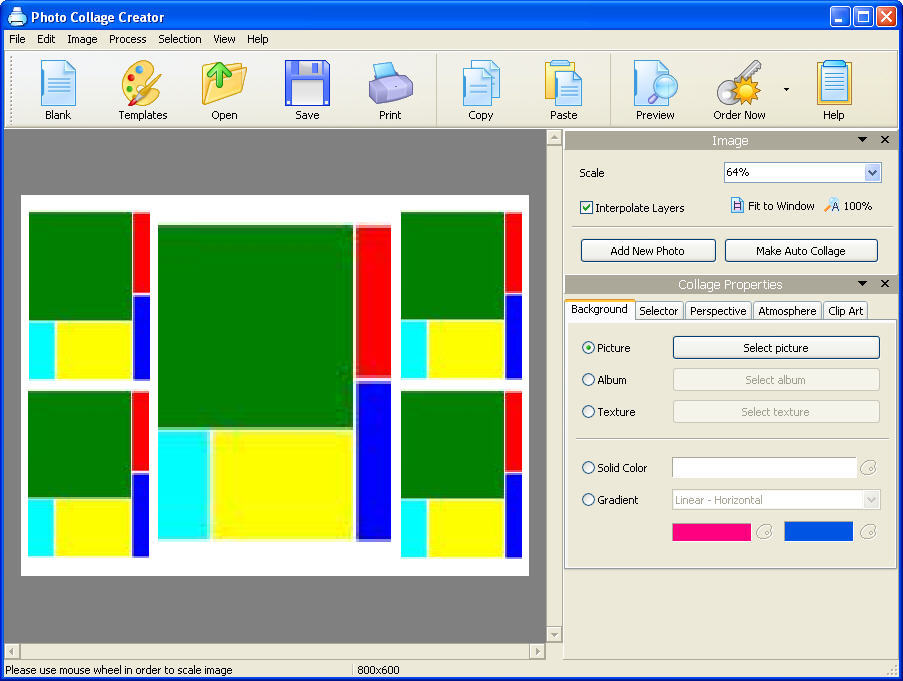Save the current collage
This screenshot has height=681, width=903.
(x=306, y=88)
